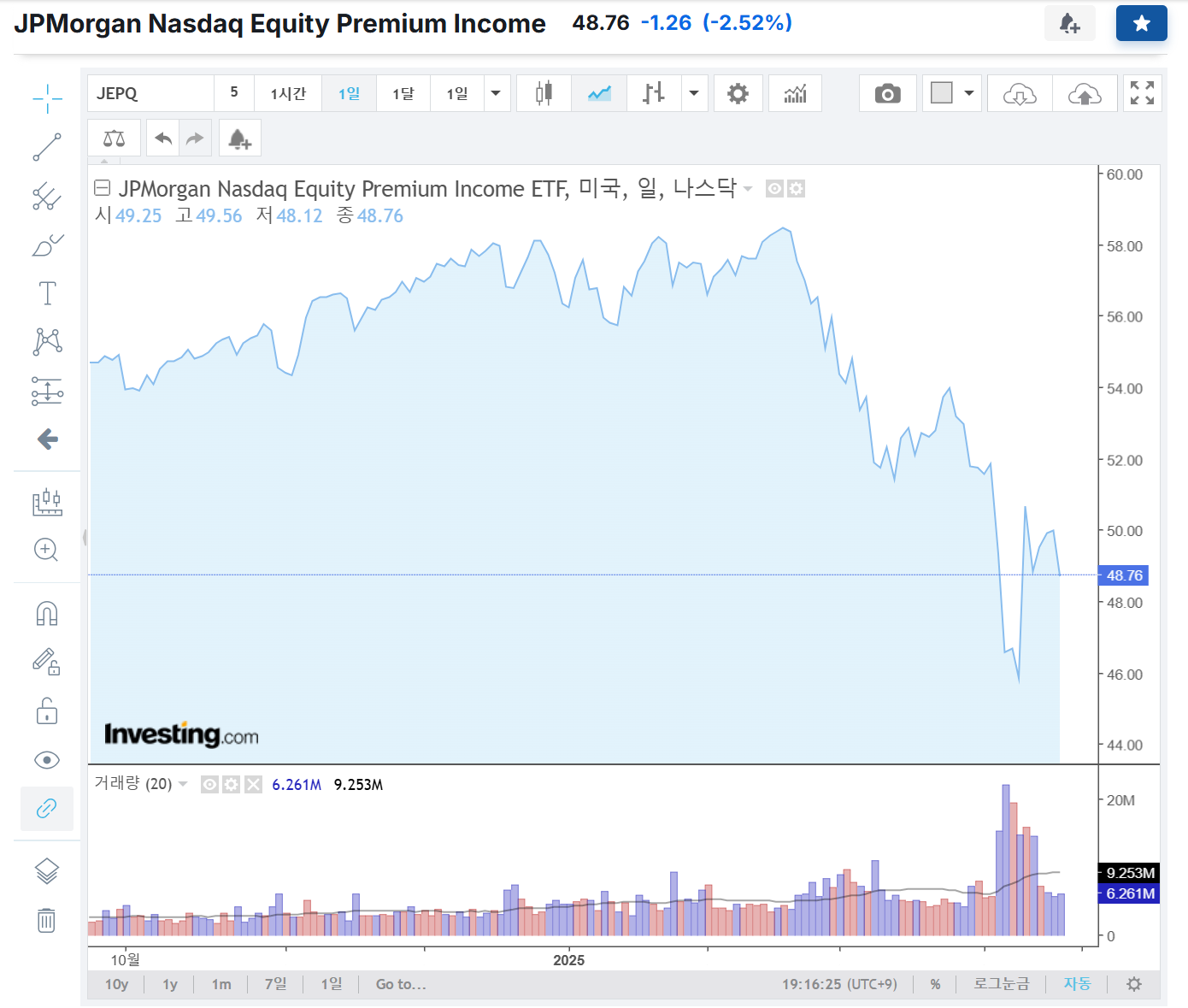Set range to 1y
This screenshot has width=1188, height=1008.
click(170, 984)
